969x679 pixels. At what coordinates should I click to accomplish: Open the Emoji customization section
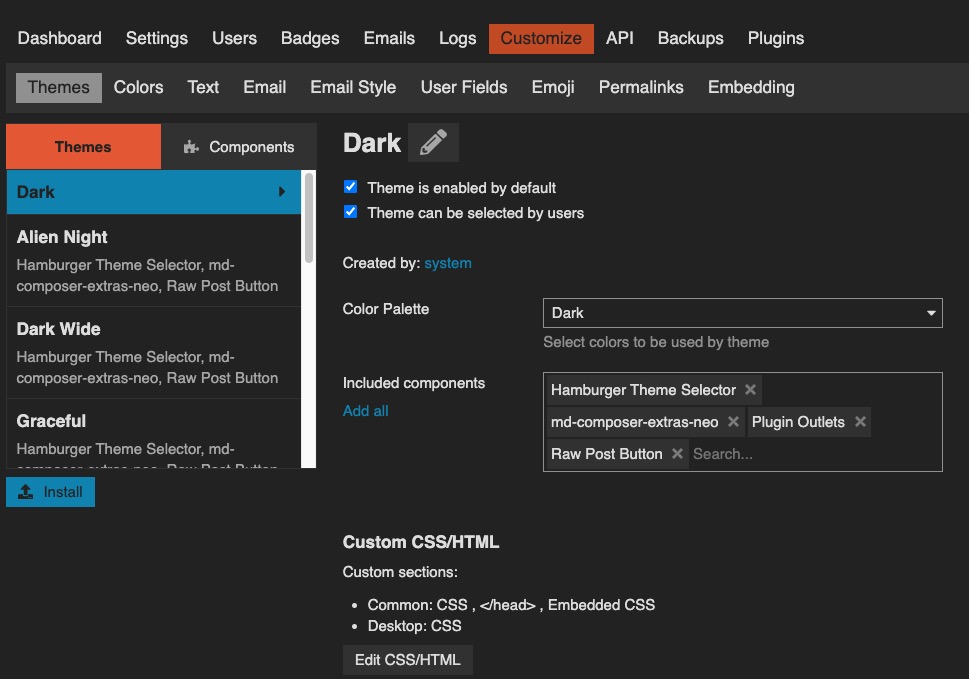(553, 88)
